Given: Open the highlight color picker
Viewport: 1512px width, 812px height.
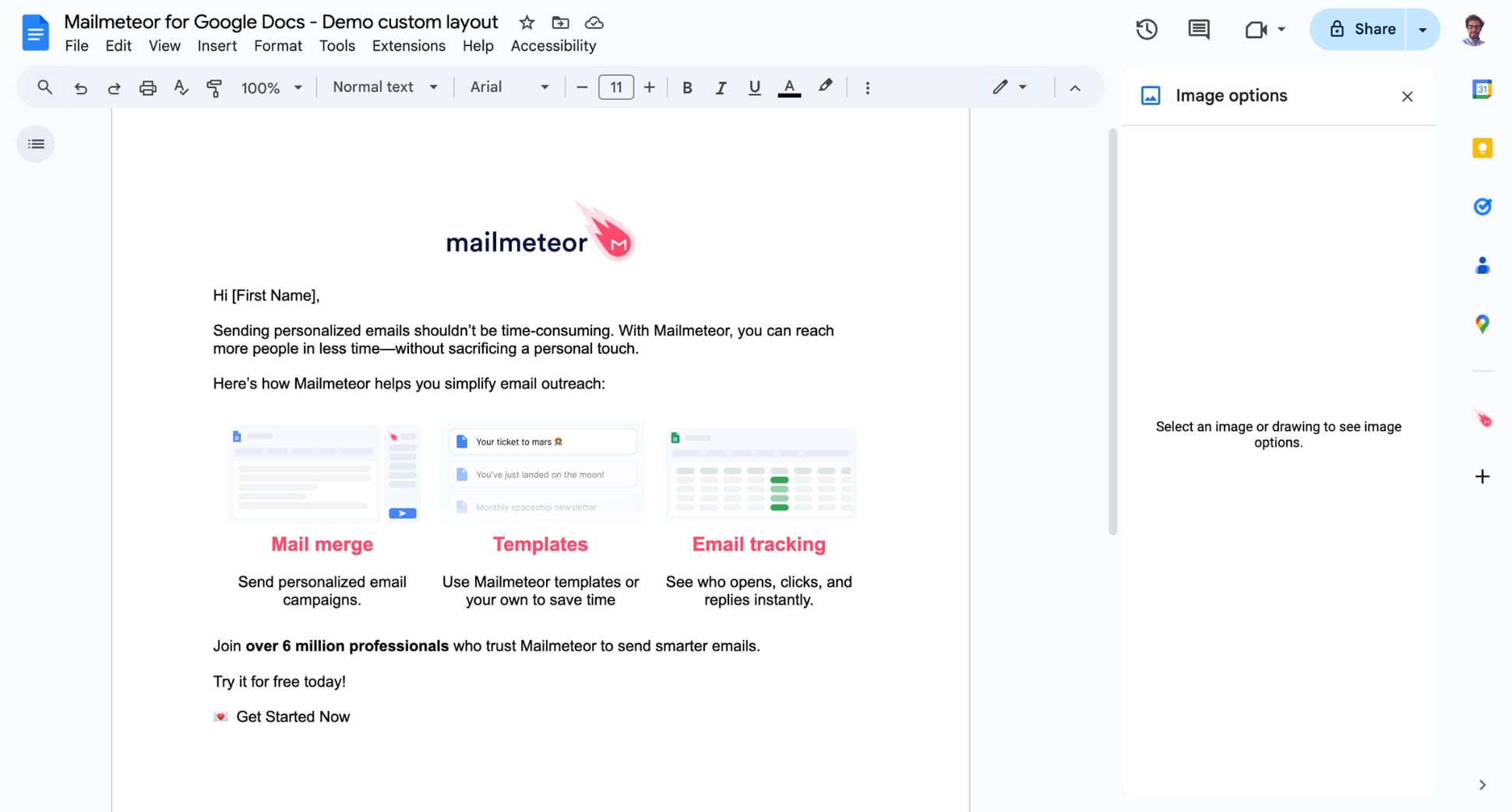Looking at the screenshot, I should coord(825,87).
